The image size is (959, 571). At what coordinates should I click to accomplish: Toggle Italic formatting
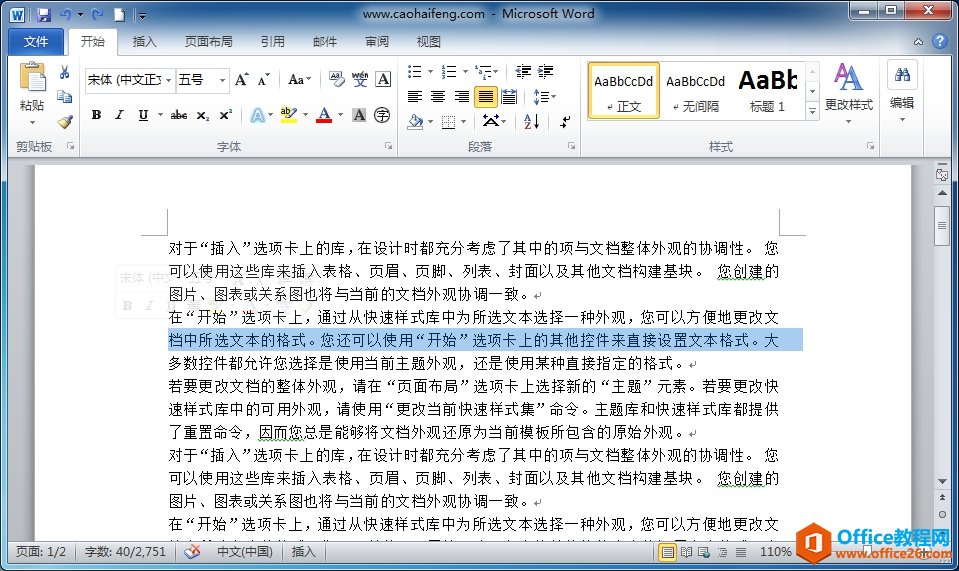(120, 114)
